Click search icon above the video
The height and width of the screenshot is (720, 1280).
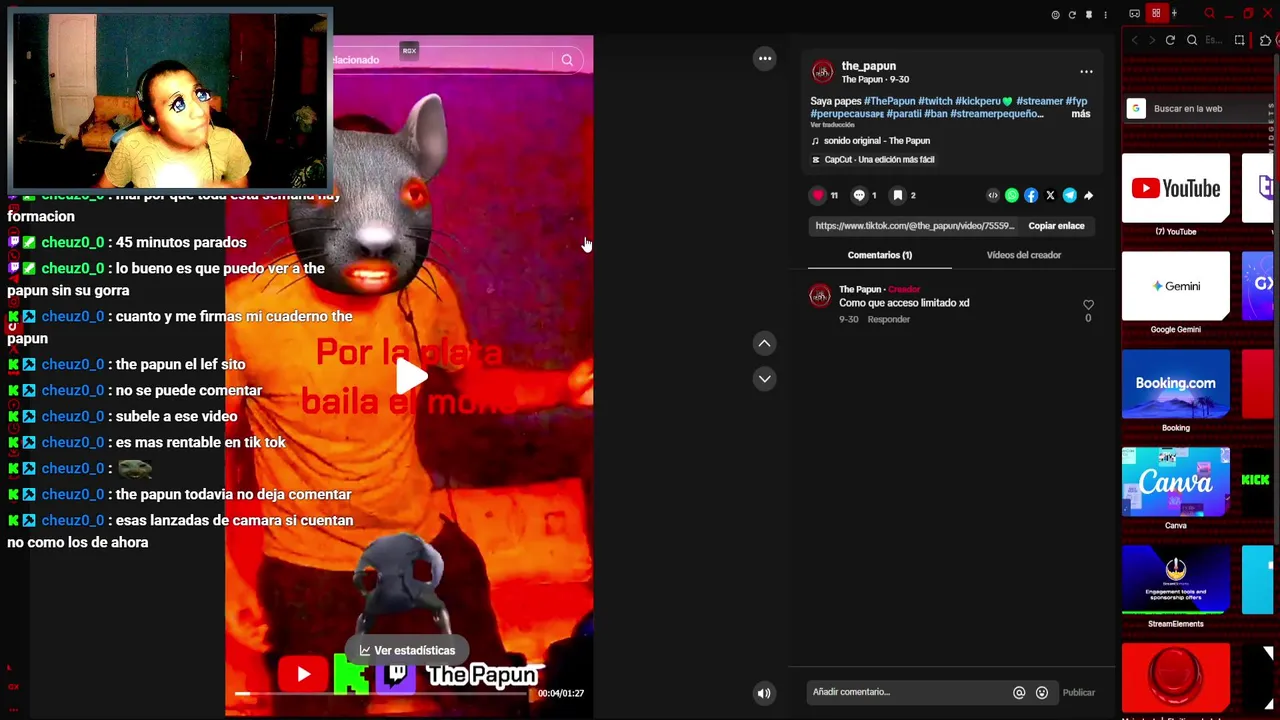(567, 60)
